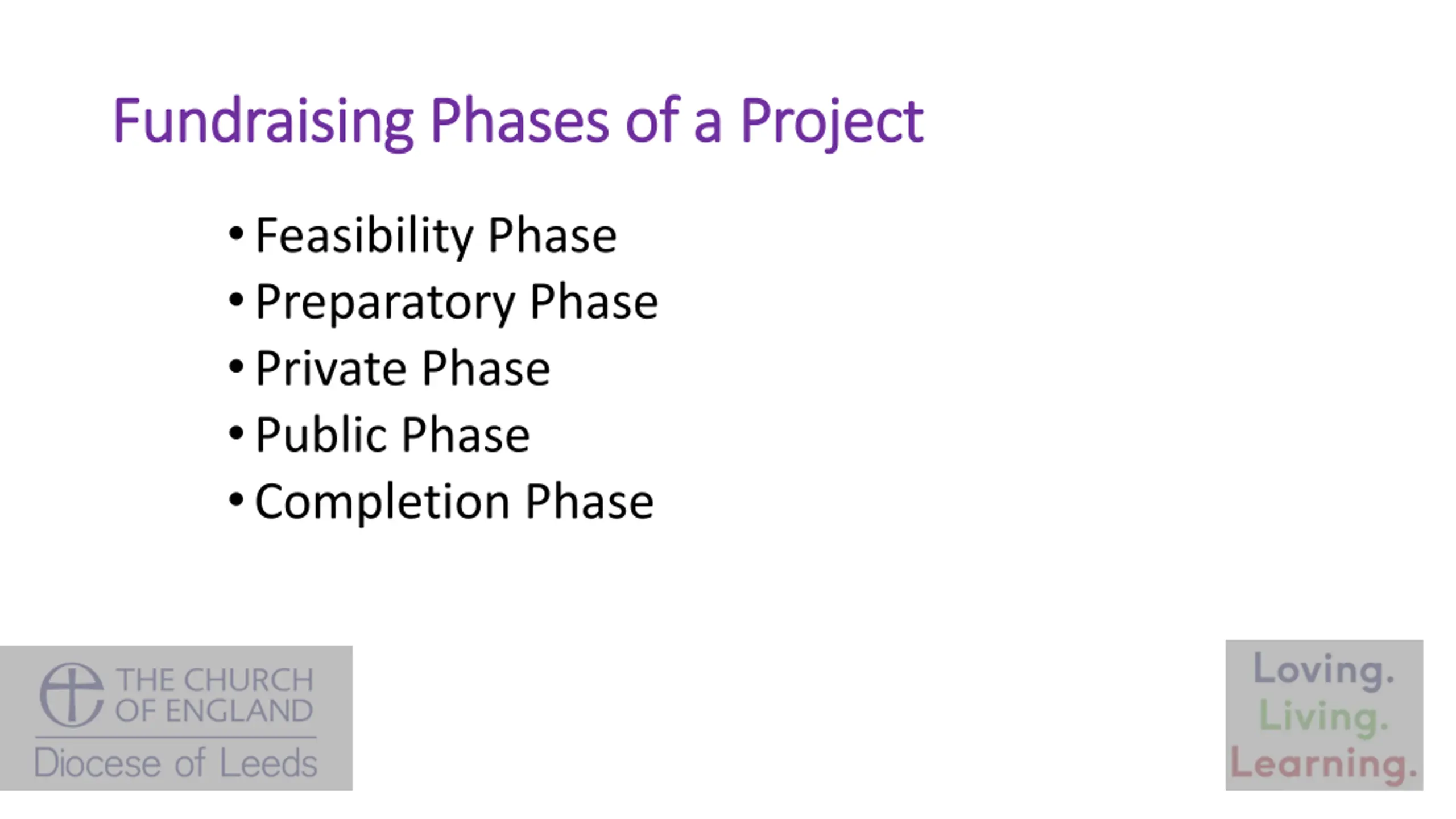Select the Private Phase bullet text
Screen dimensions: 1456x819
(403, 369)
